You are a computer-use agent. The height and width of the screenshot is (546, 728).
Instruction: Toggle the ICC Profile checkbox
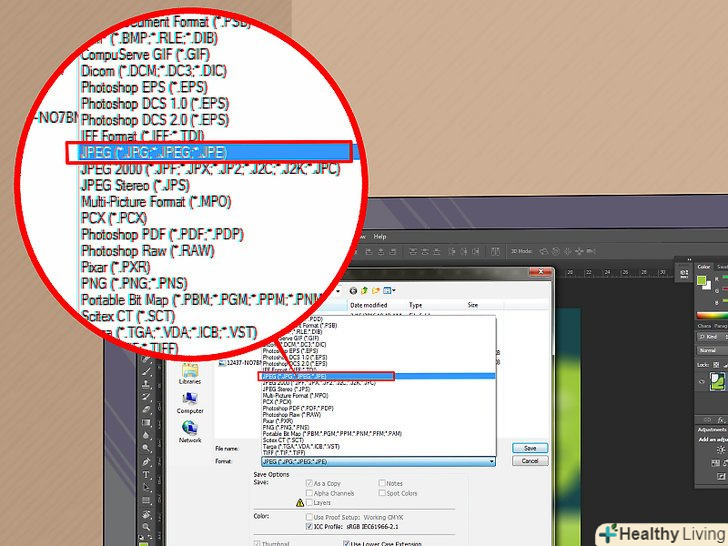tap(309, 526)
